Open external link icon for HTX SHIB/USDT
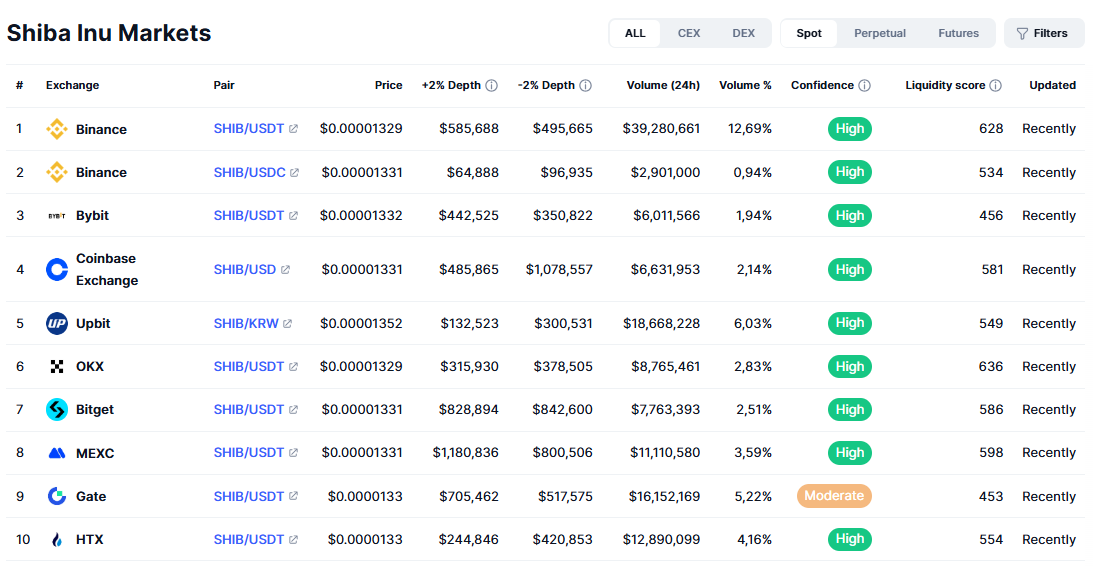1097x567 pixels. point(293,540)
